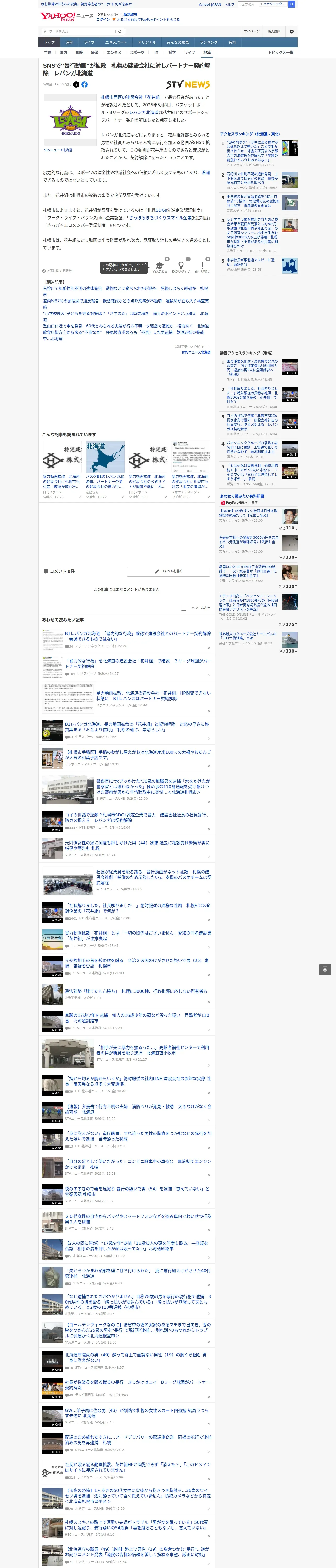The width and height of the screenshot is (336, 1568).
Task: React with 新しい視点 exclamation icon
Action: (x=203, y=266)
